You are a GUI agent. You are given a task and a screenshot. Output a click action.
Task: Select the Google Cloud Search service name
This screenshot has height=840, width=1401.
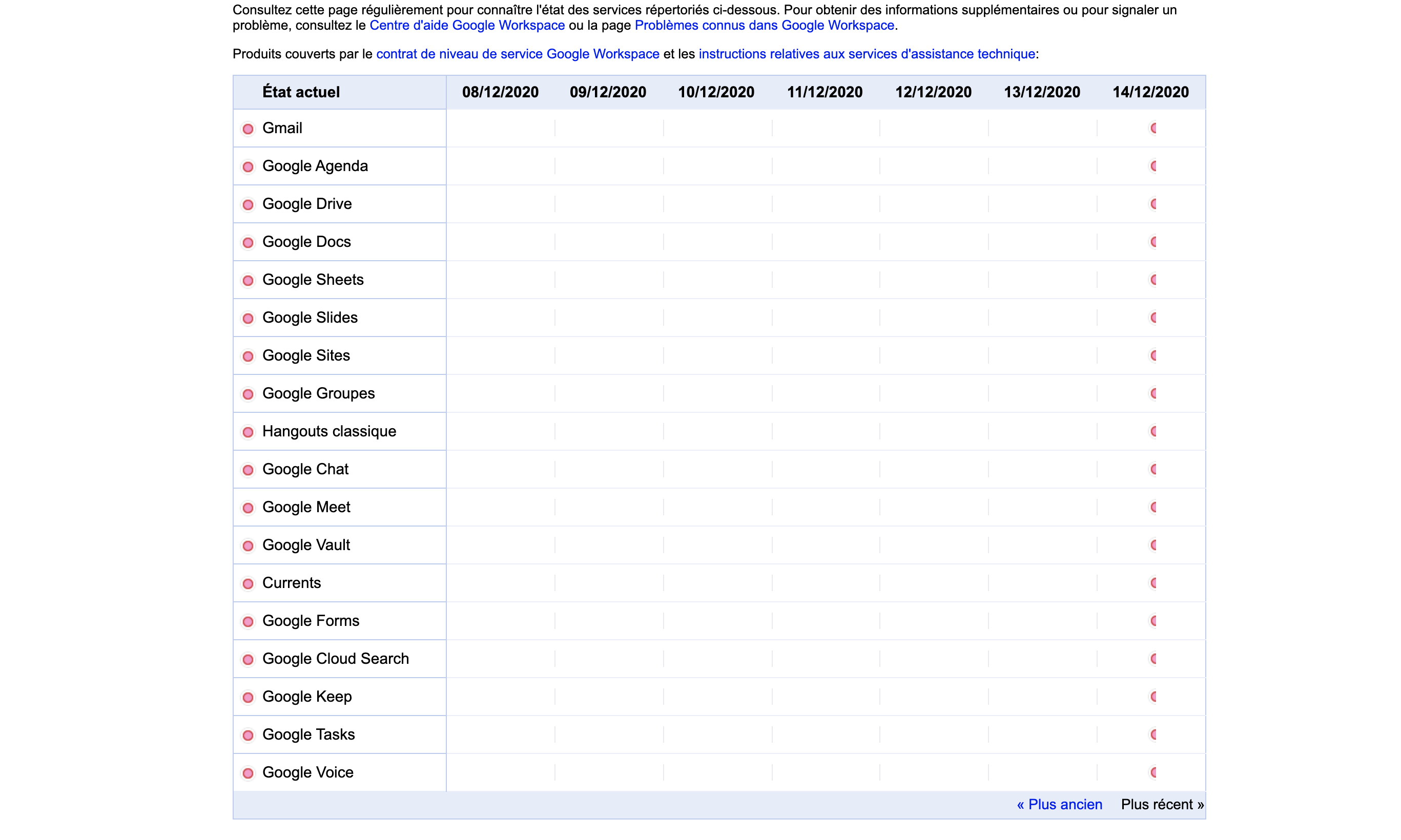[x=336, y=659]
